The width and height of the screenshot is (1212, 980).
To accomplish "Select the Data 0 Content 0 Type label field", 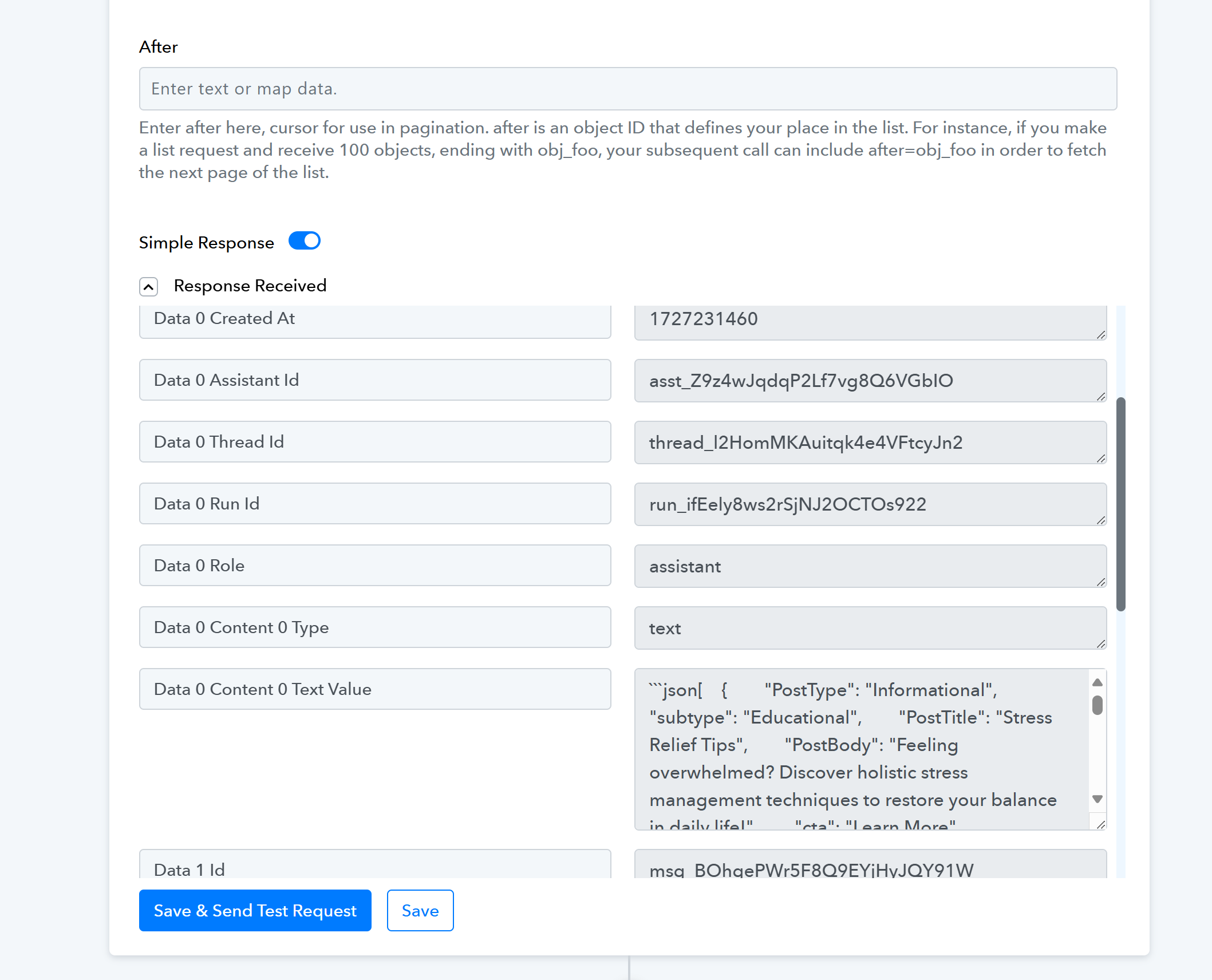I will [x=375, y=627].
